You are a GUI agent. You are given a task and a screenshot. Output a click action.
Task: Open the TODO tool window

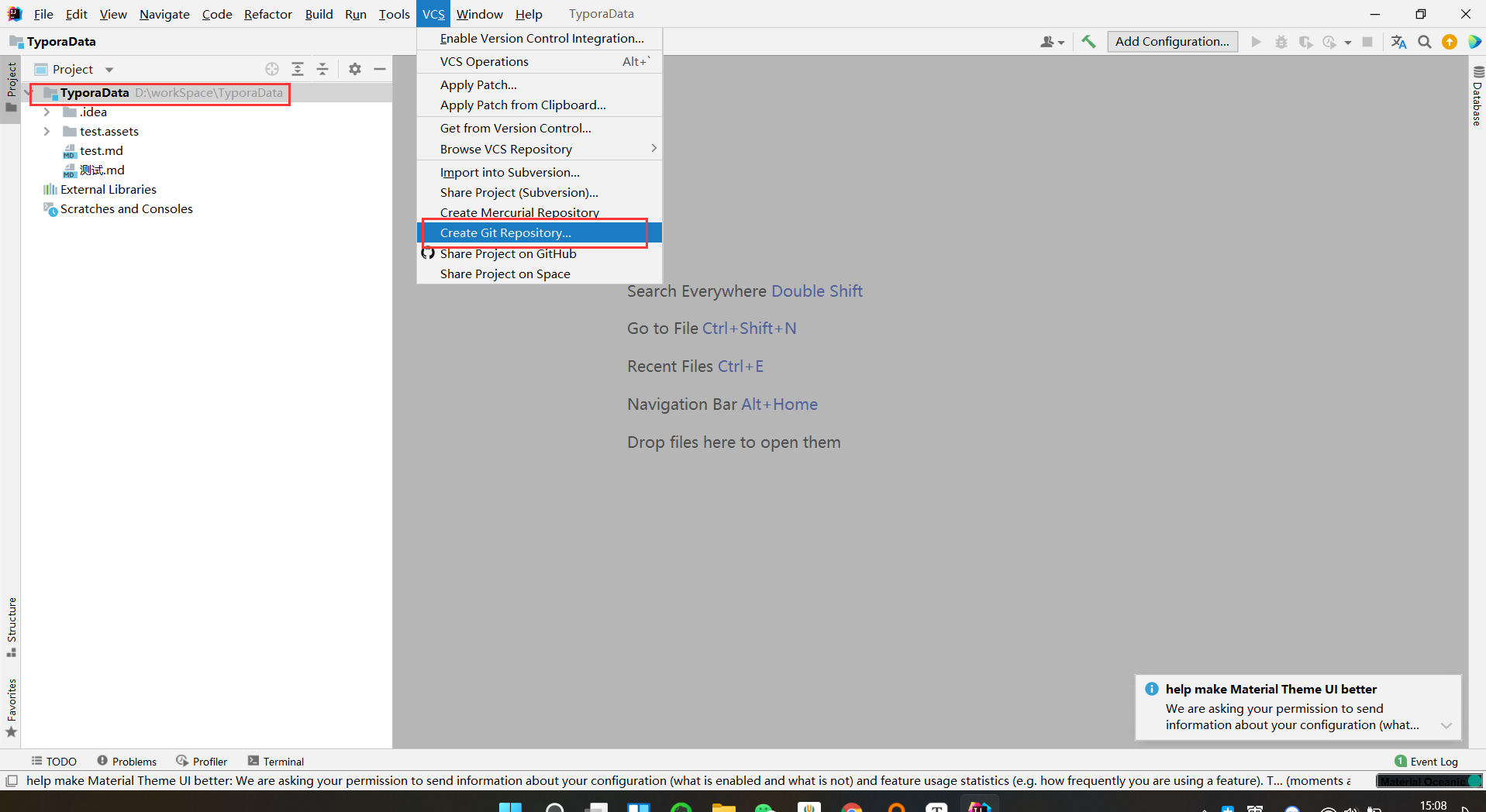point(53,762)
